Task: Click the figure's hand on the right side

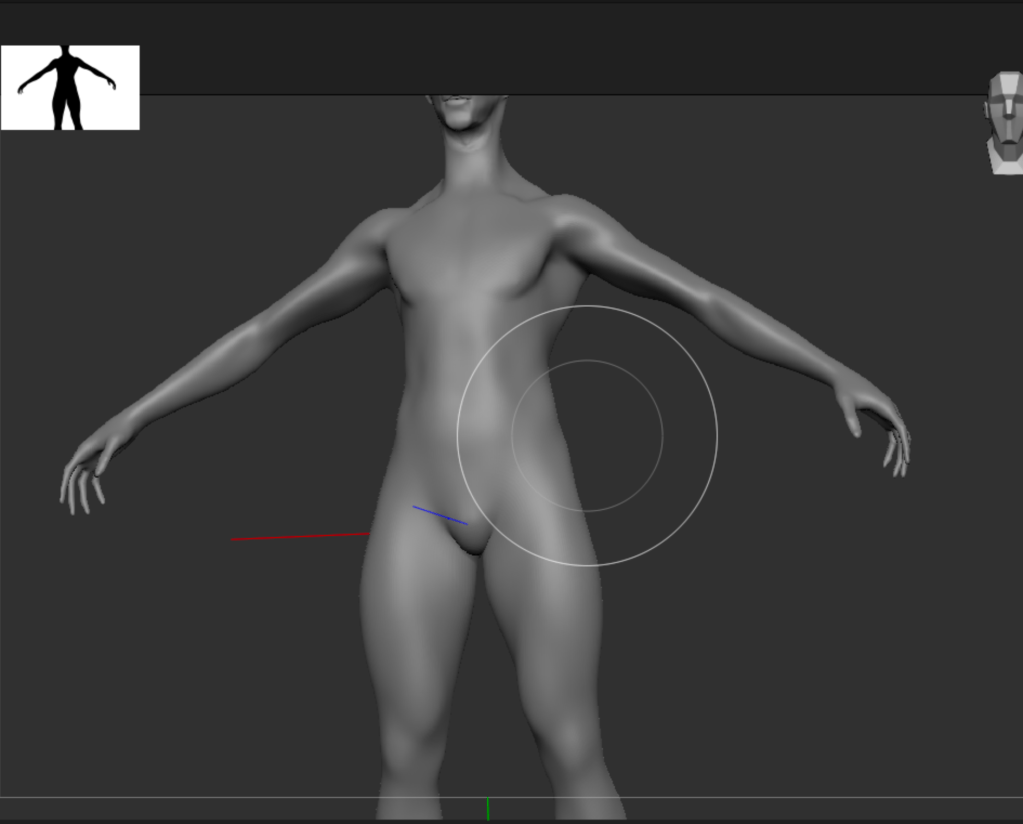Action: [x=878, y=425]
